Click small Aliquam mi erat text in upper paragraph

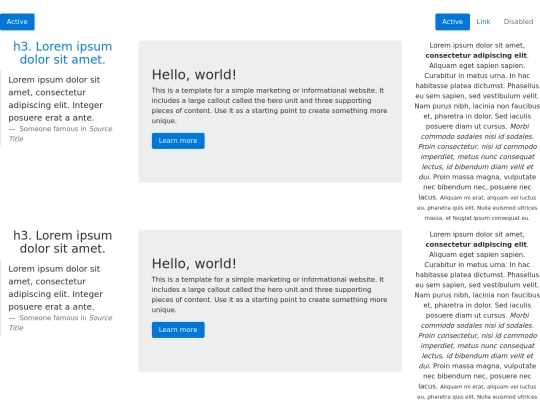tap(477, 208)
